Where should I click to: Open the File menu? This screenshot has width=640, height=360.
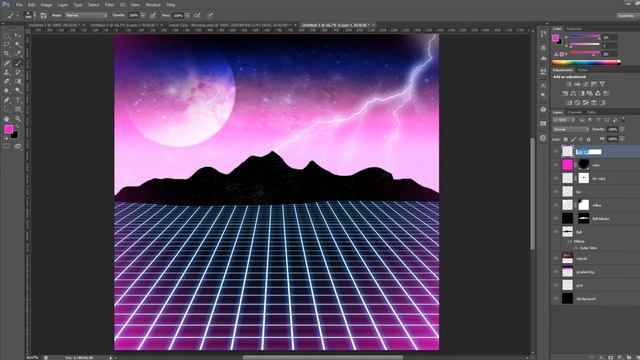click(x=19, y=5)
